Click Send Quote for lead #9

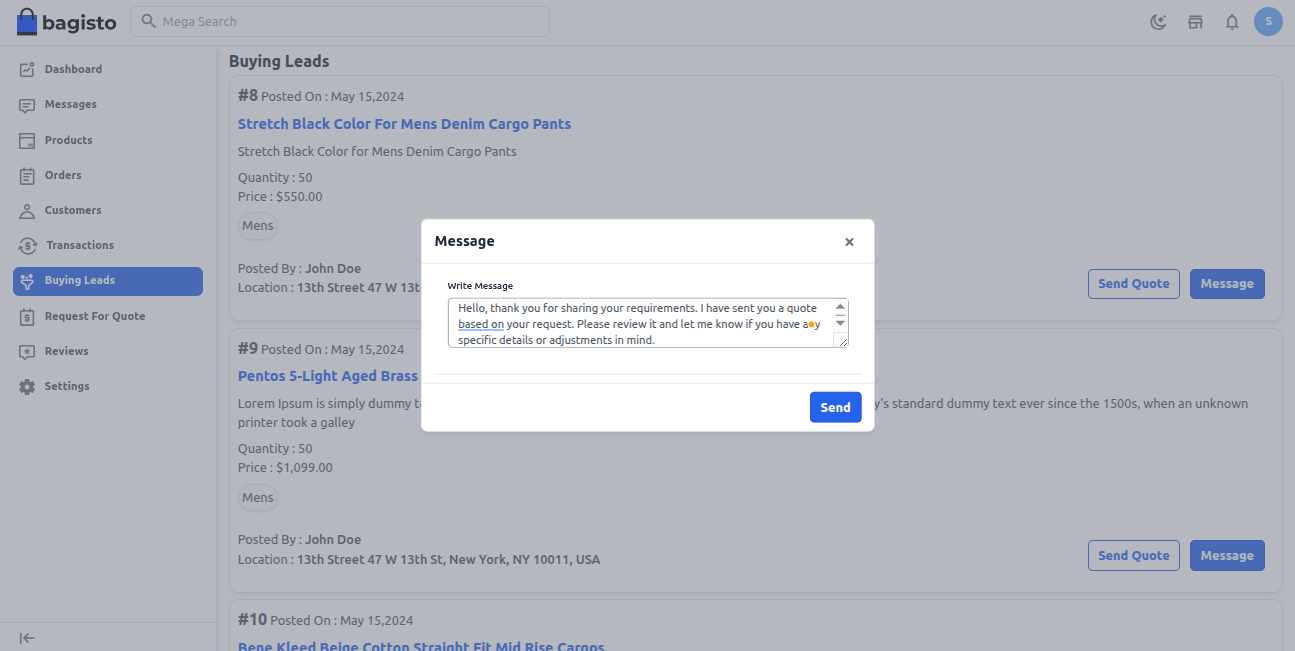coord(1133,555)
